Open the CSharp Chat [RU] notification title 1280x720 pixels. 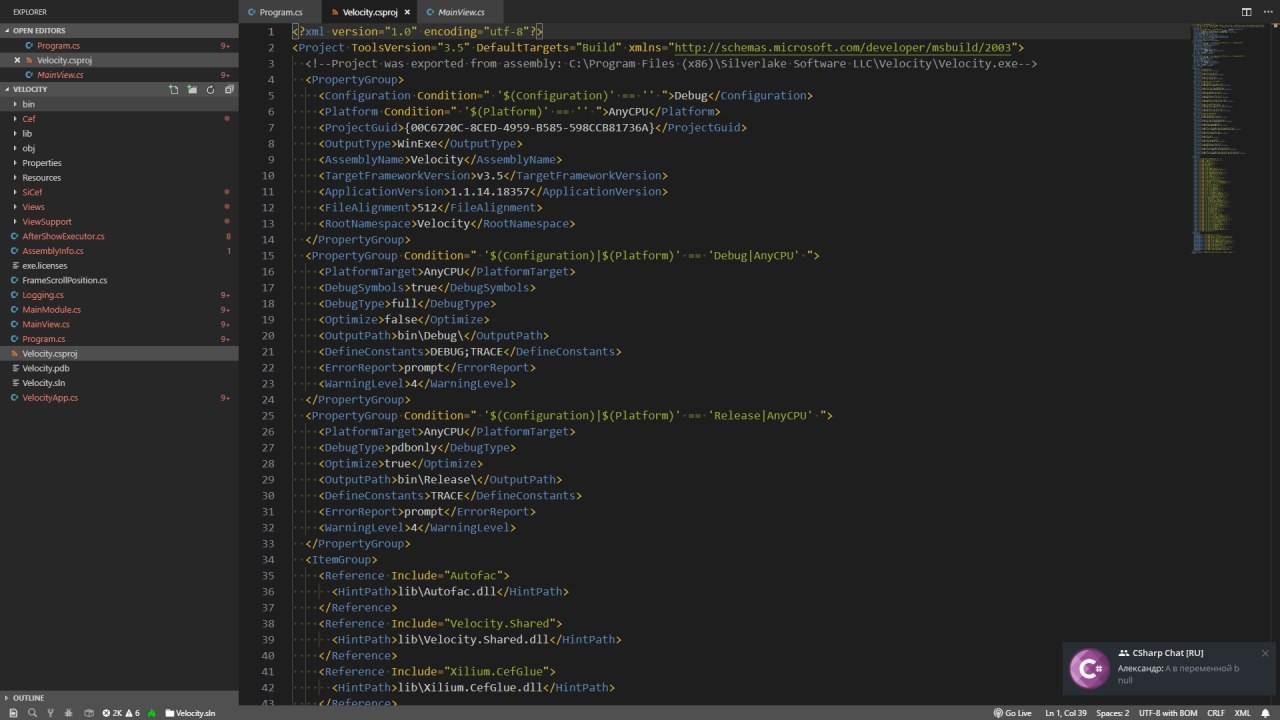pyautogui.click(x=1167, y=653)
